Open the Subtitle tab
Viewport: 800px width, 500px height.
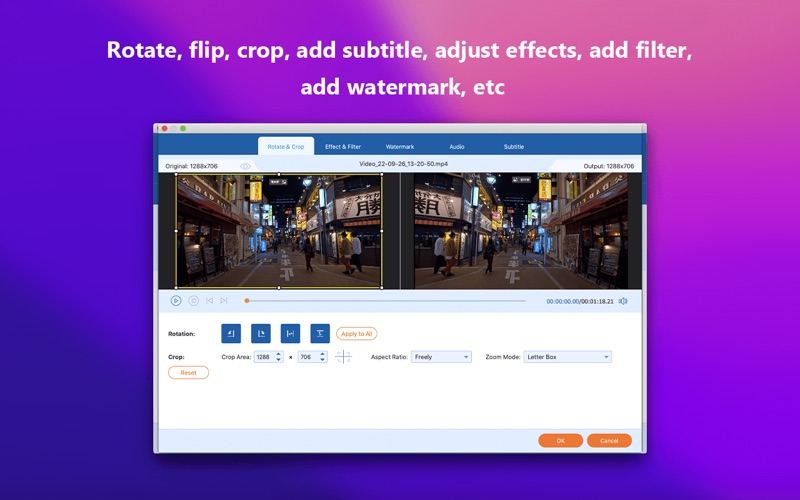[x=514, y=146]
